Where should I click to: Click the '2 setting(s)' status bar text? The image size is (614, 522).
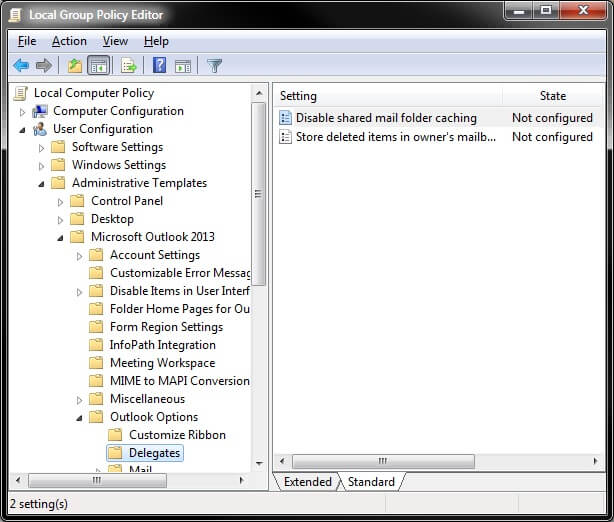click(x=38, y=504)
